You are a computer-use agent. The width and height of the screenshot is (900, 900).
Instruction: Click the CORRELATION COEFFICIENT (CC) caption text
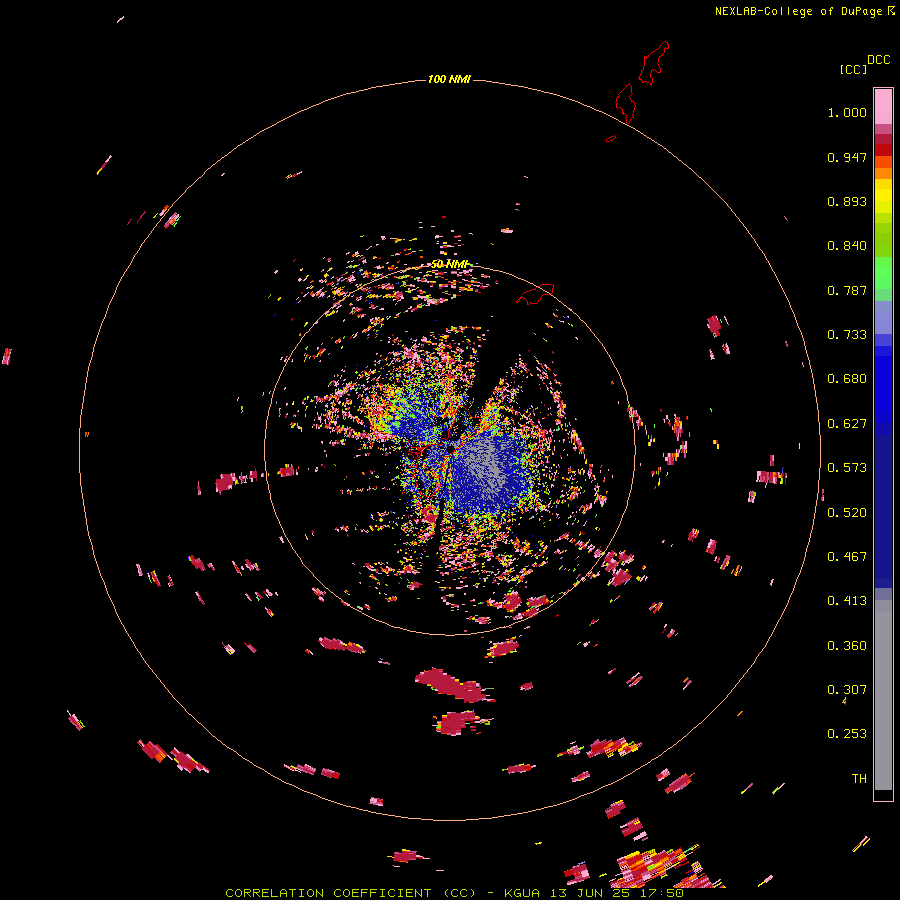click(351, 893)
